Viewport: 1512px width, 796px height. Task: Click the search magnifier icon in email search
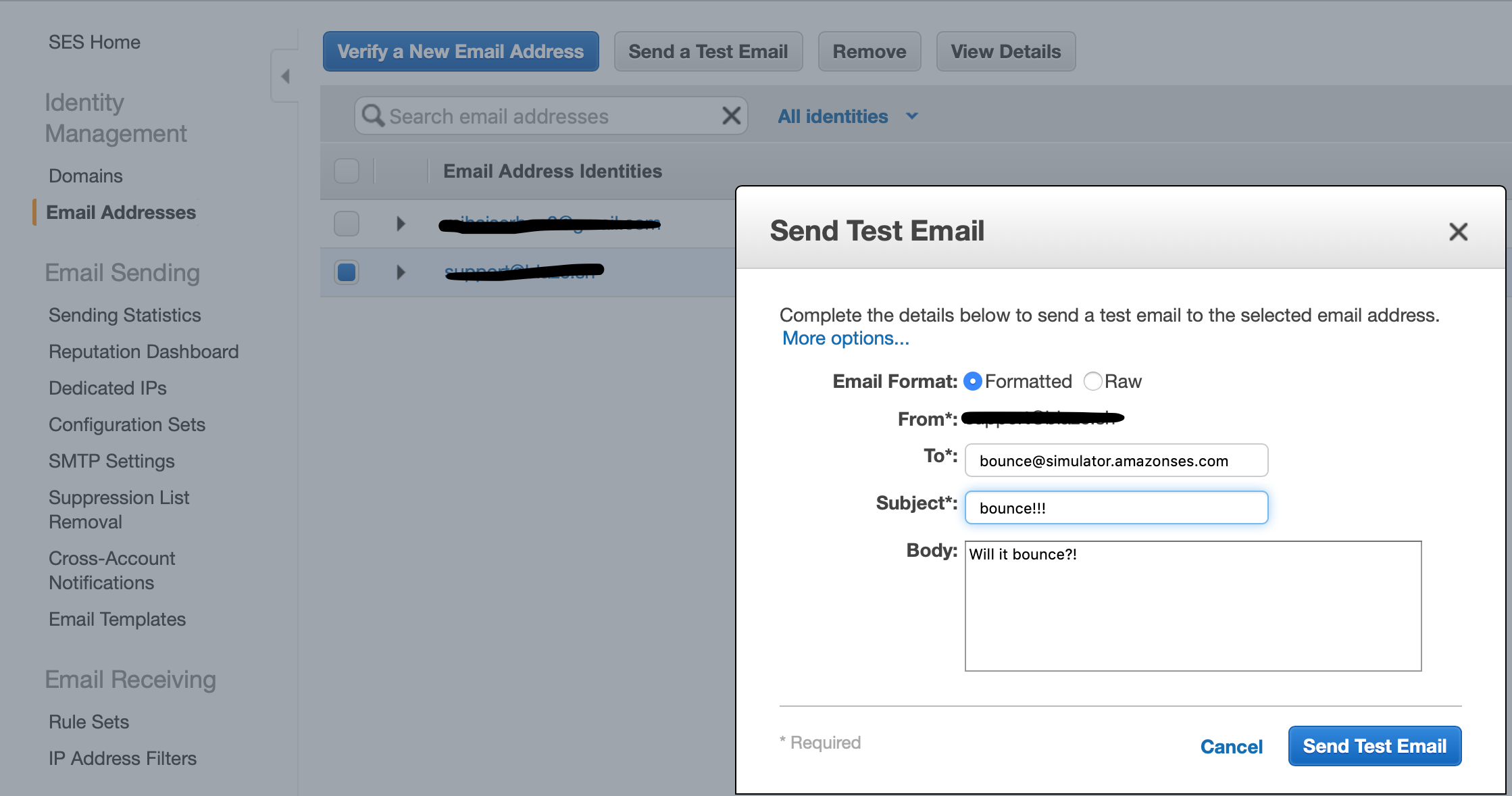(372, 116)
